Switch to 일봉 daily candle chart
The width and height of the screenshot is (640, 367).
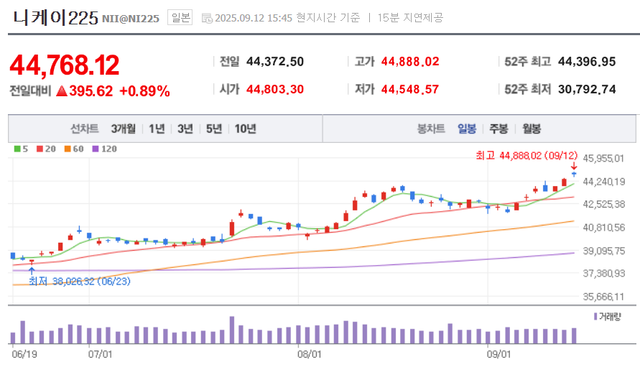[467, 129]
